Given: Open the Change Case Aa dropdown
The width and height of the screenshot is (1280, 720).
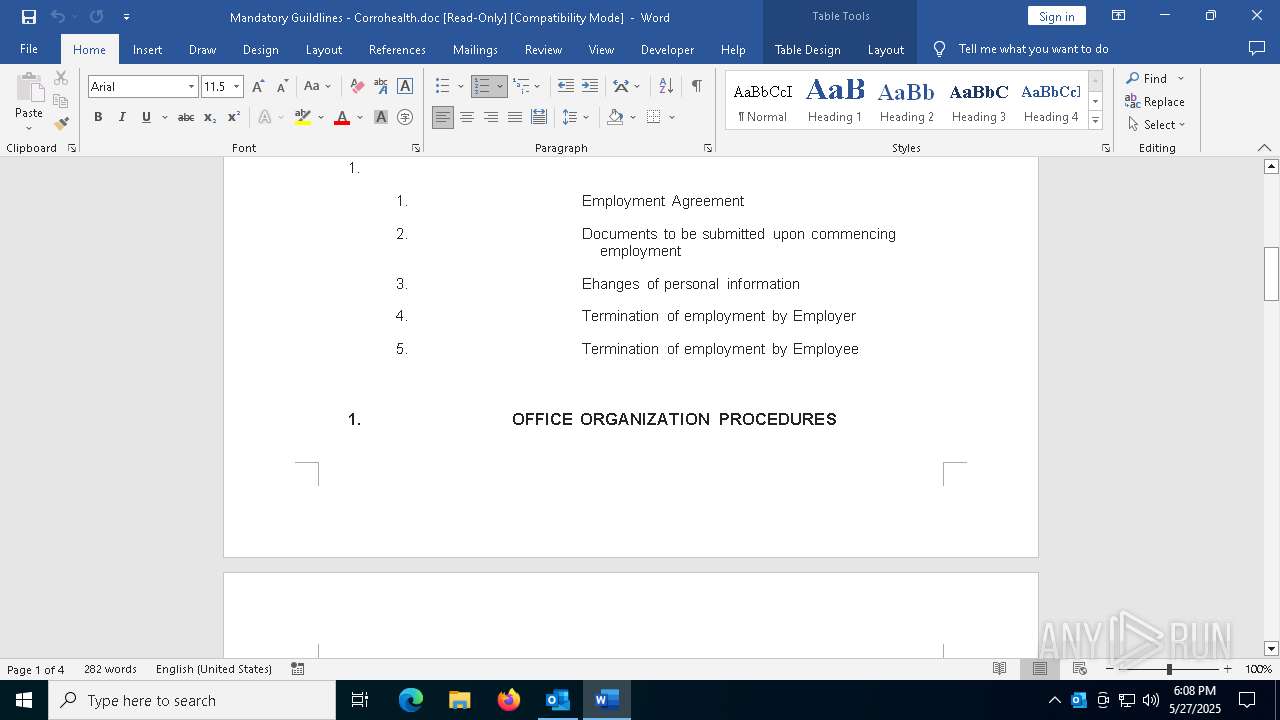Looking at the screenshot, I should click(x=317, y=87).
